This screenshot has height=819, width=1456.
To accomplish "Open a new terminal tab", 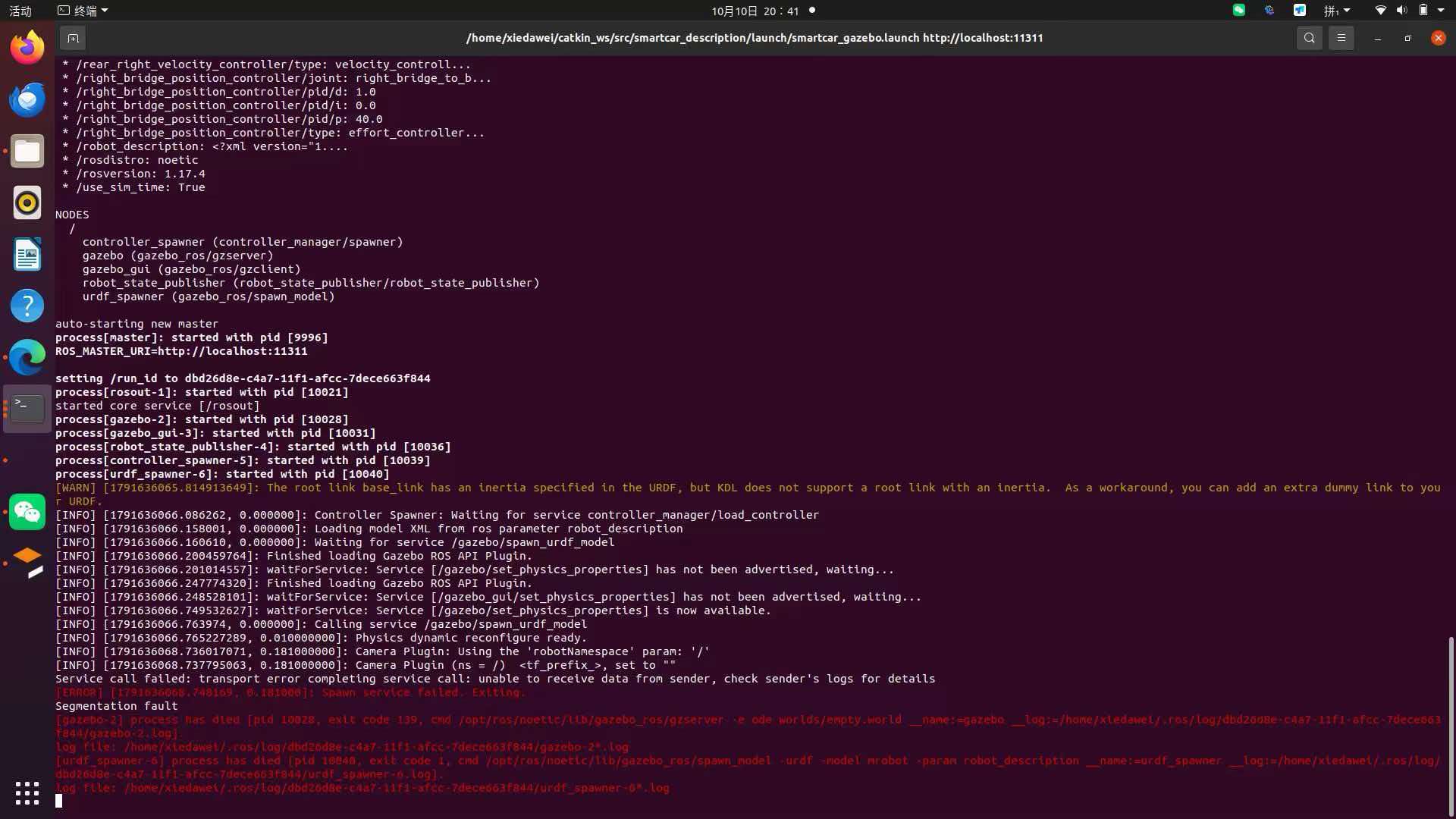I will pyautogui.click(x=73, y=38).
